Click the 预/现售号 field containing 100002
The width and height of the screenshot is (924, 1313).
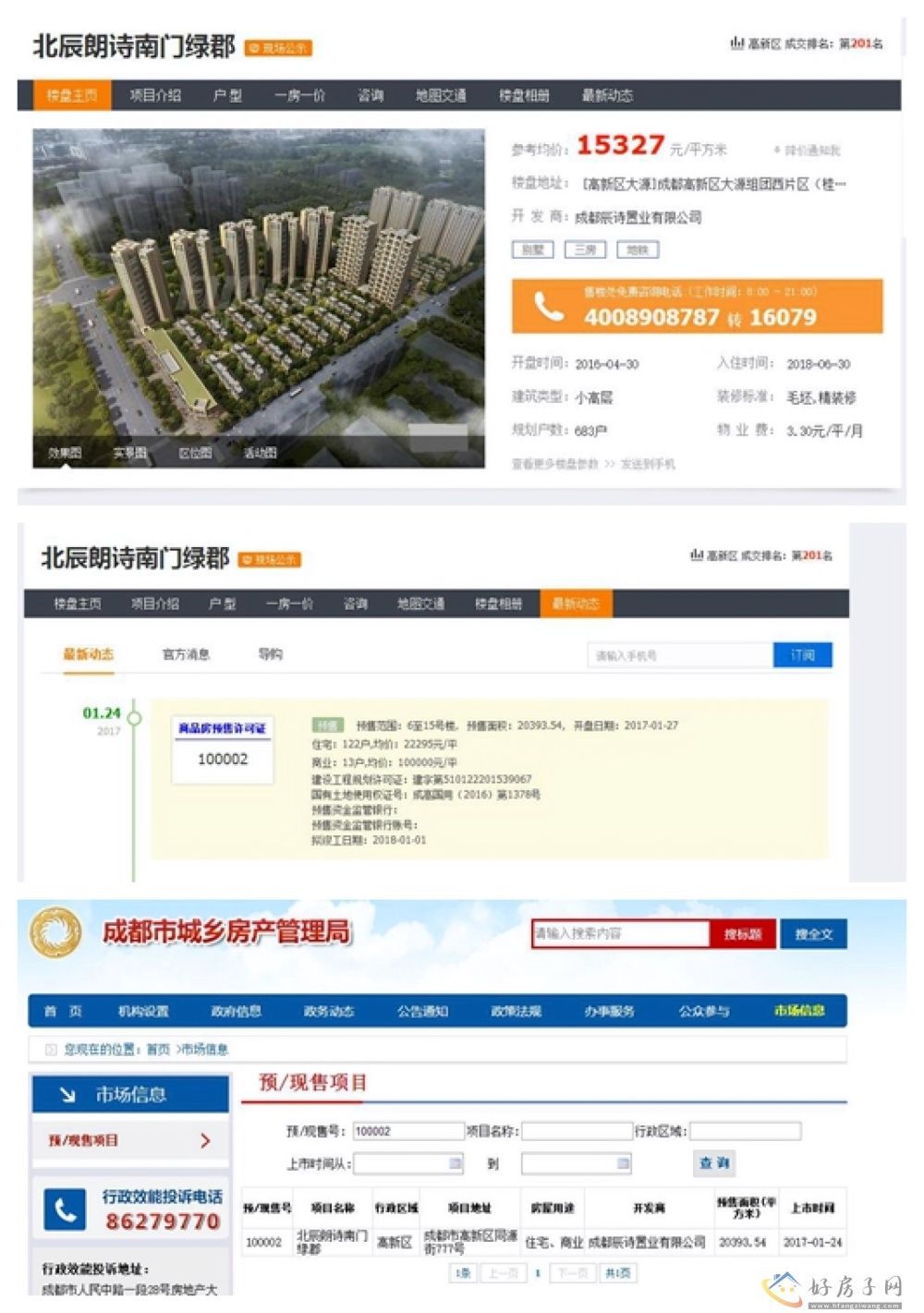[x=408, y=1131]
